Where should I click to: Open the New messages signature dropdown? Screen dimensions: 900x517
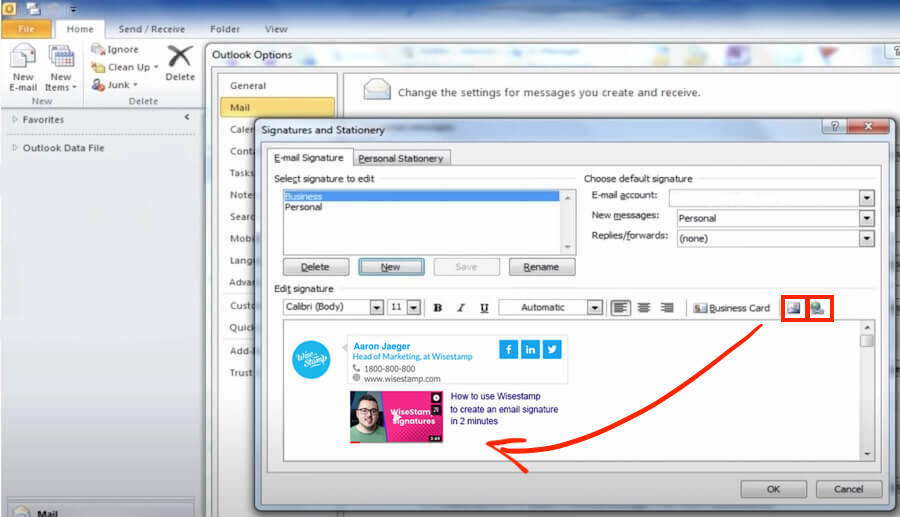867,218
